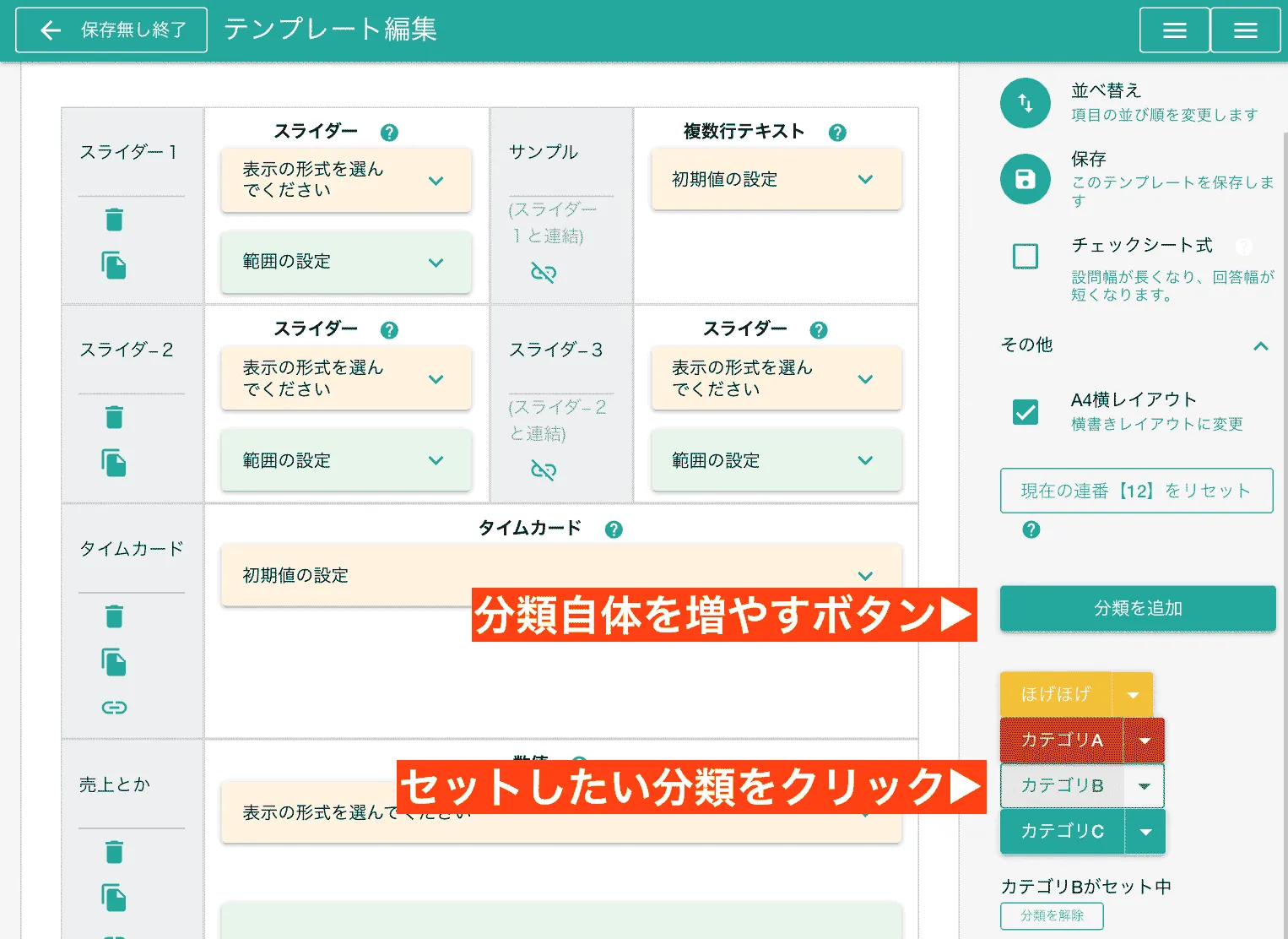The height and width of the screenshot is (939, 1288).
Task: Open the 並べ替え (sort) icon
Action: (x=1025, y=102)
